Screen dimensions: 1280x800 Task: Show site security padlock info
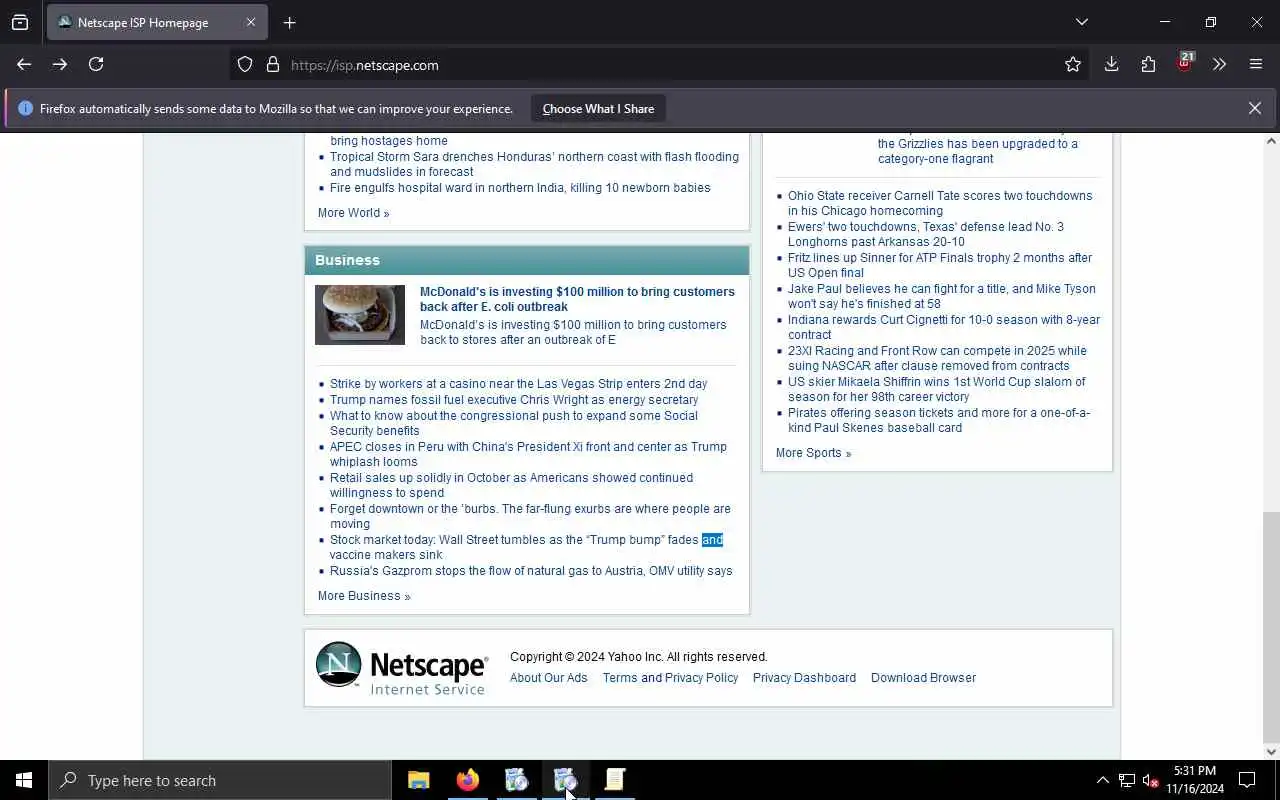(x=273, y=65)
